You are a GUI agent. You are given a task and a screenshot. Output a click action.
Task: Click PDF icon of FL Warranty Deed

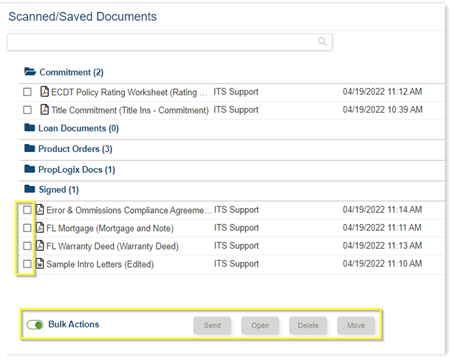40,246
